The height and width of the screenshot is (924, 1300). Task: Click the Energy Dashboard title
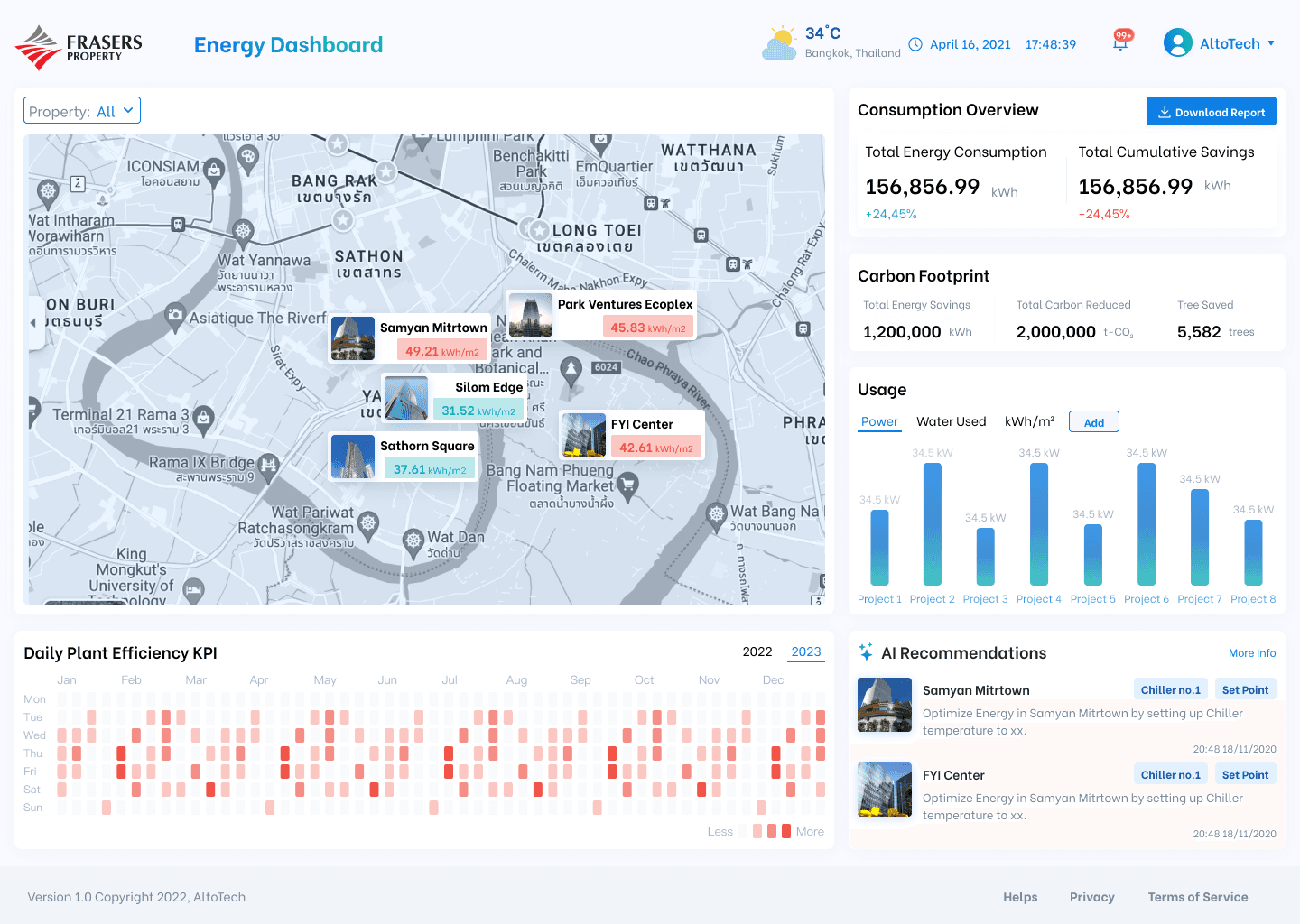coord(289,45)
